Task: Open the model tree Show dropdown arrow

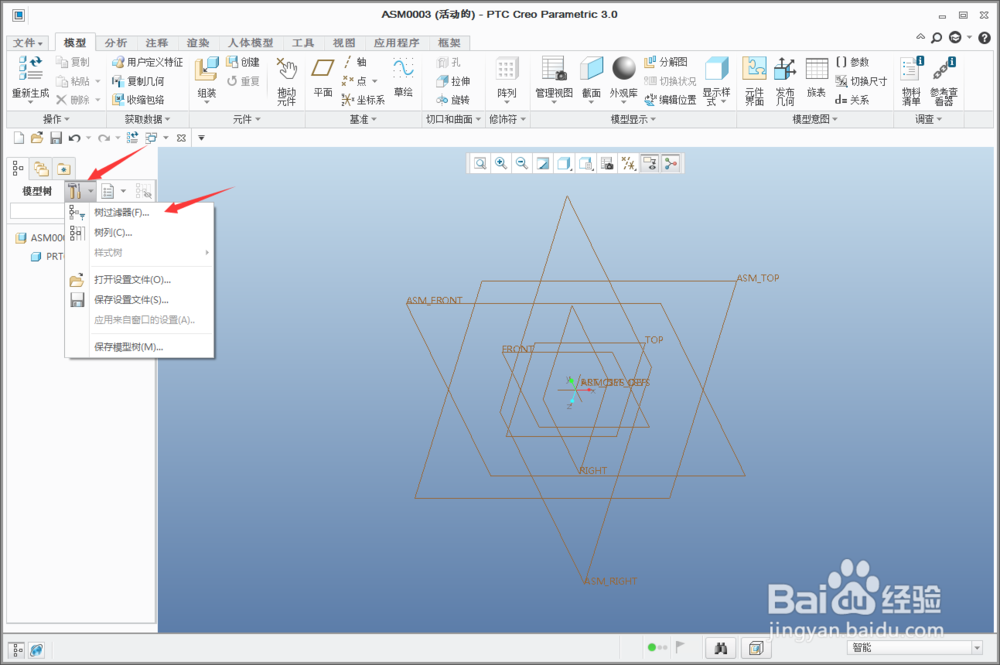Action: [x=123, y=191]
